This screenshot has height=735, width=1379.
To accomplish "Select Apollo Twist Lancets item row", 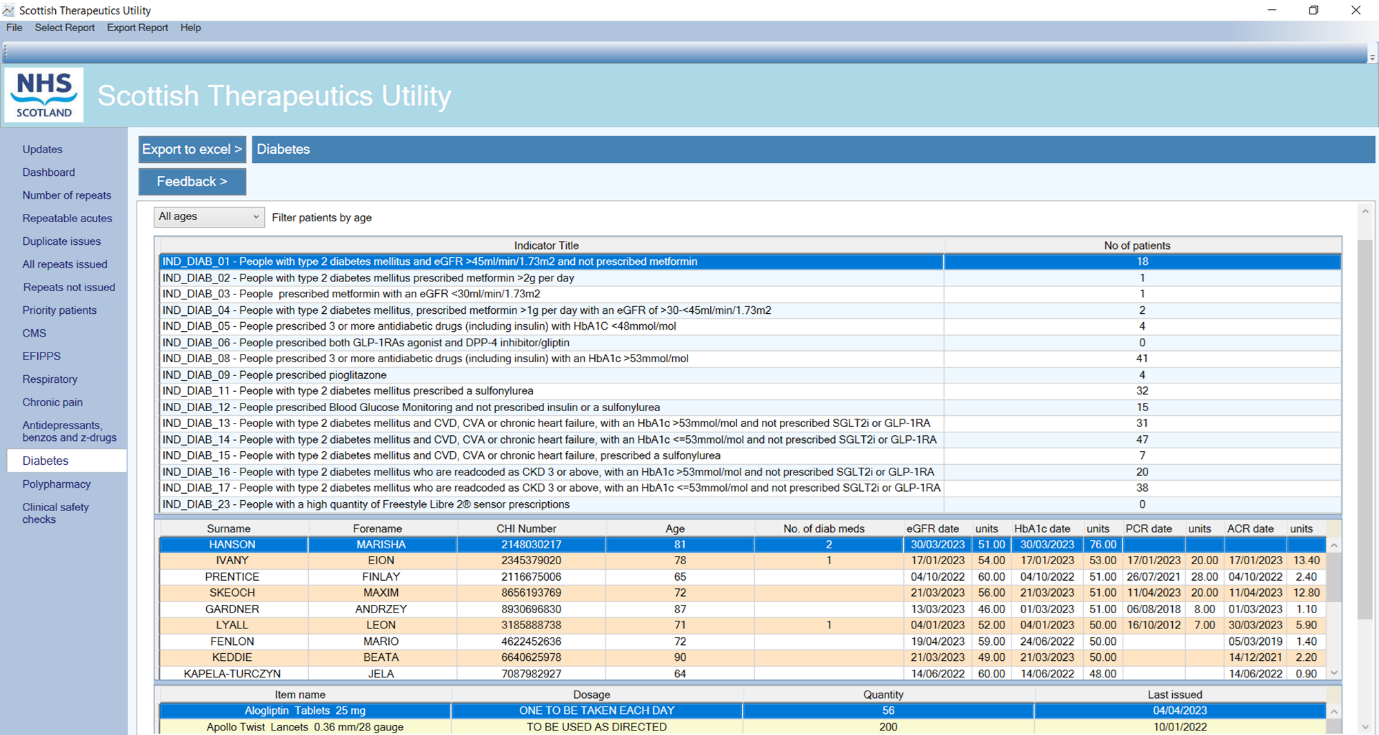I will point(305,727).
